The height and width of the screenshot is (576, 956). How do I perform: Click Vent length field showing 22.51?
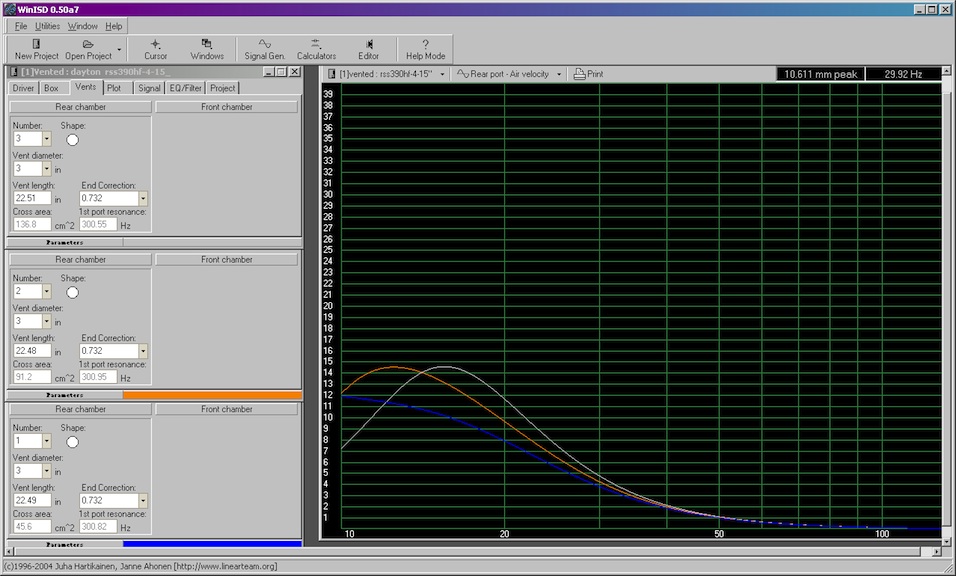click(32, 198)
